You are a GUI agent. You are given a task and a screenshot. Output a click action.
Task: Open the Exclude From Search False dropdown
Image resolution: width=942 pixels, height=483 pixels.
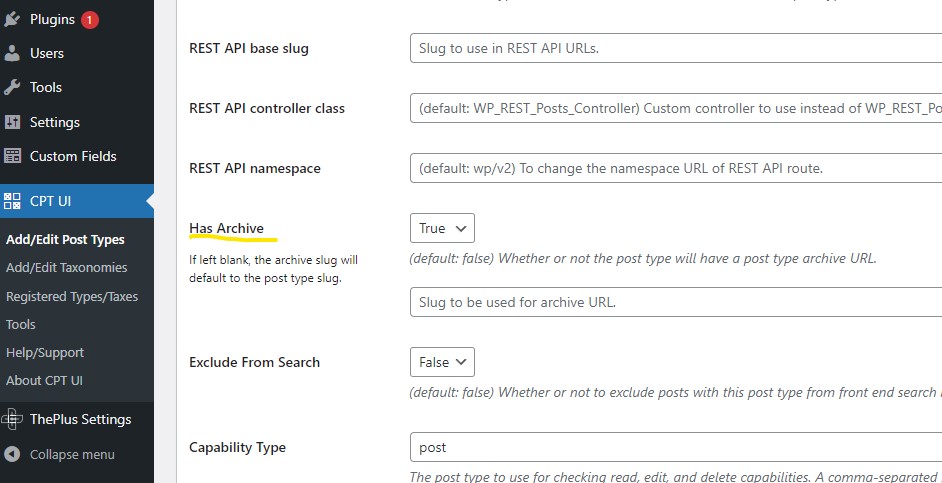pyautogui.click(x=442, y=362)
